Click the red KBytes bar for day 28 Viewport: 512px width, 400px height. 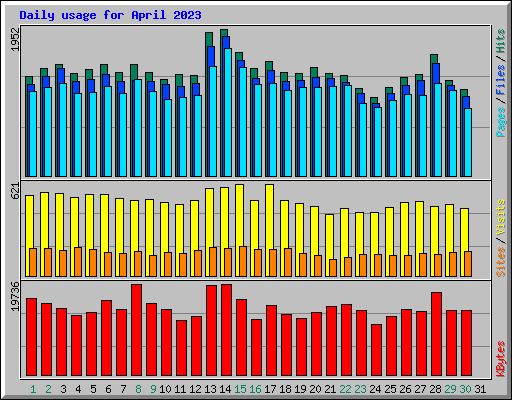click(437, 334)
